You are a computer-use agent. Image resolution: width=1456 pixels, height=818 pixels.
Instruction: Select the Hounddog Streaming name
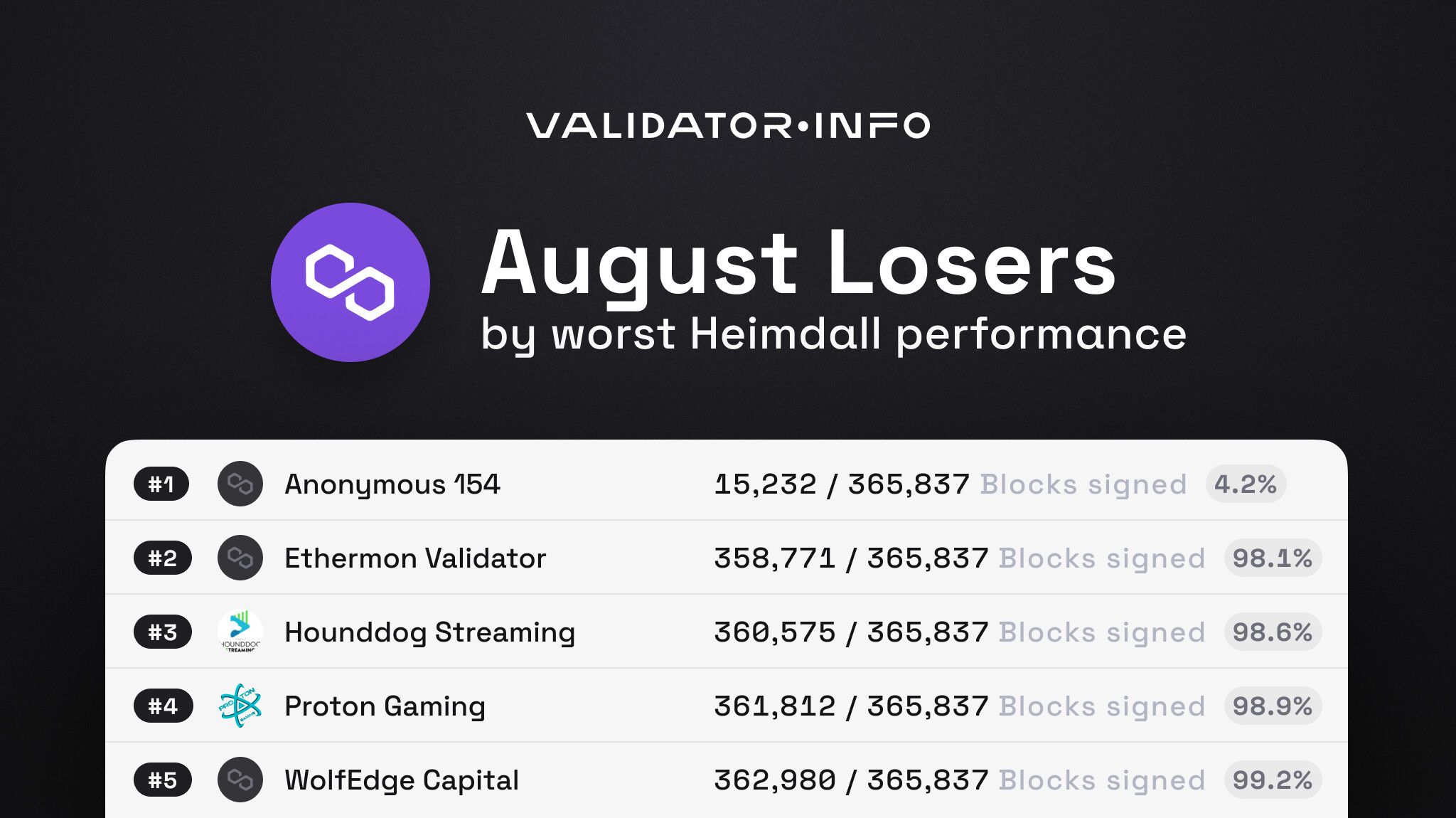coord(429,632)
